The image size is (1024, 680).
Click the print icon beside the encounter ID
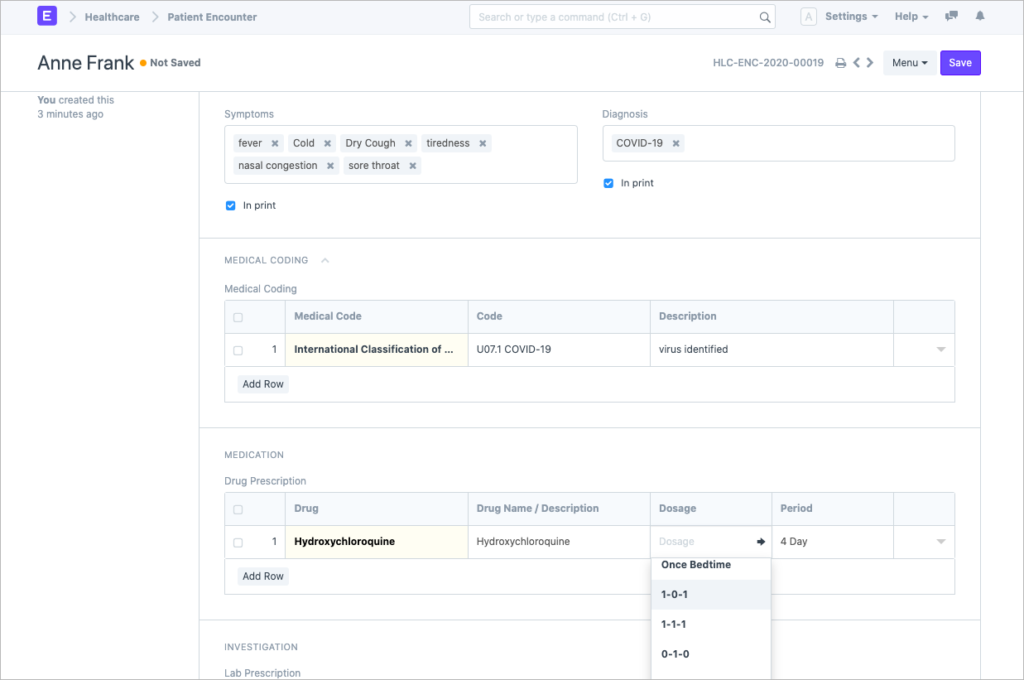pos(840,63)
